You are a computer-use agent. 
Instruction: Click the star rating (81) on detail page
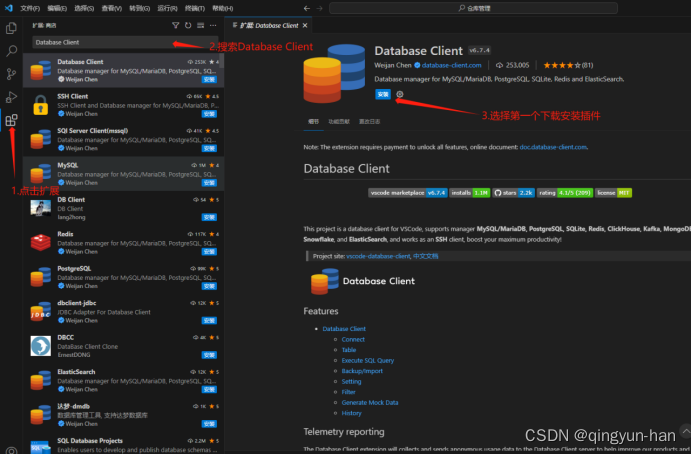point(568,65)
